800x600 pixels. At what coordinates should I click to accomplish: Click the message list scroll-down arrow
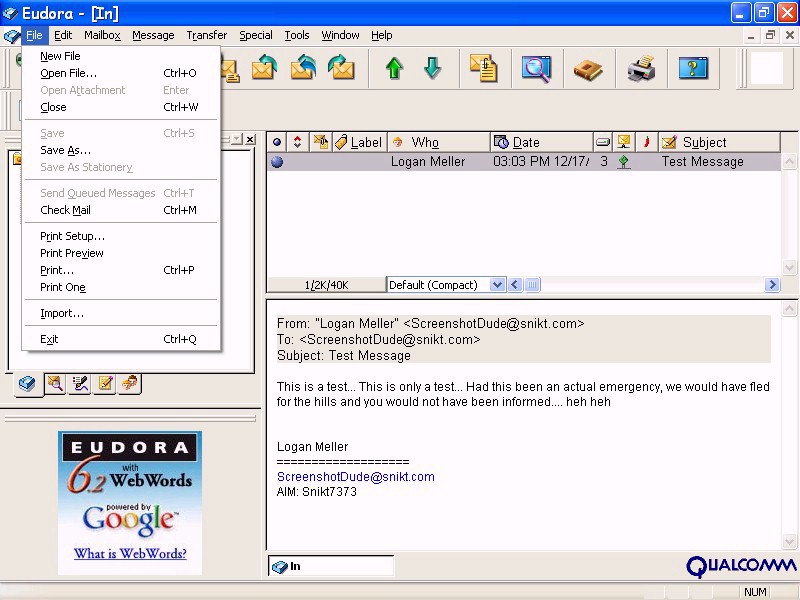tap(789, 267)
